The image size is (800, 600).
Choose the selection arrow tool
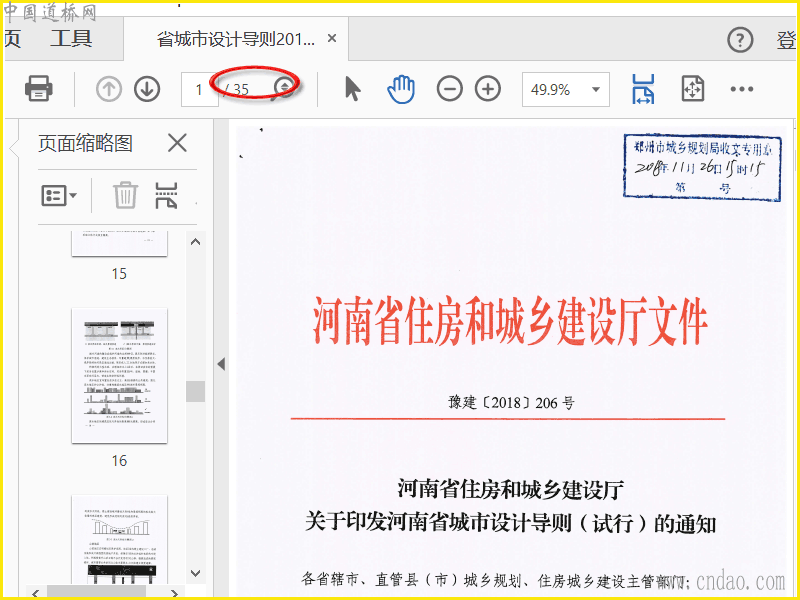(352, 89)
